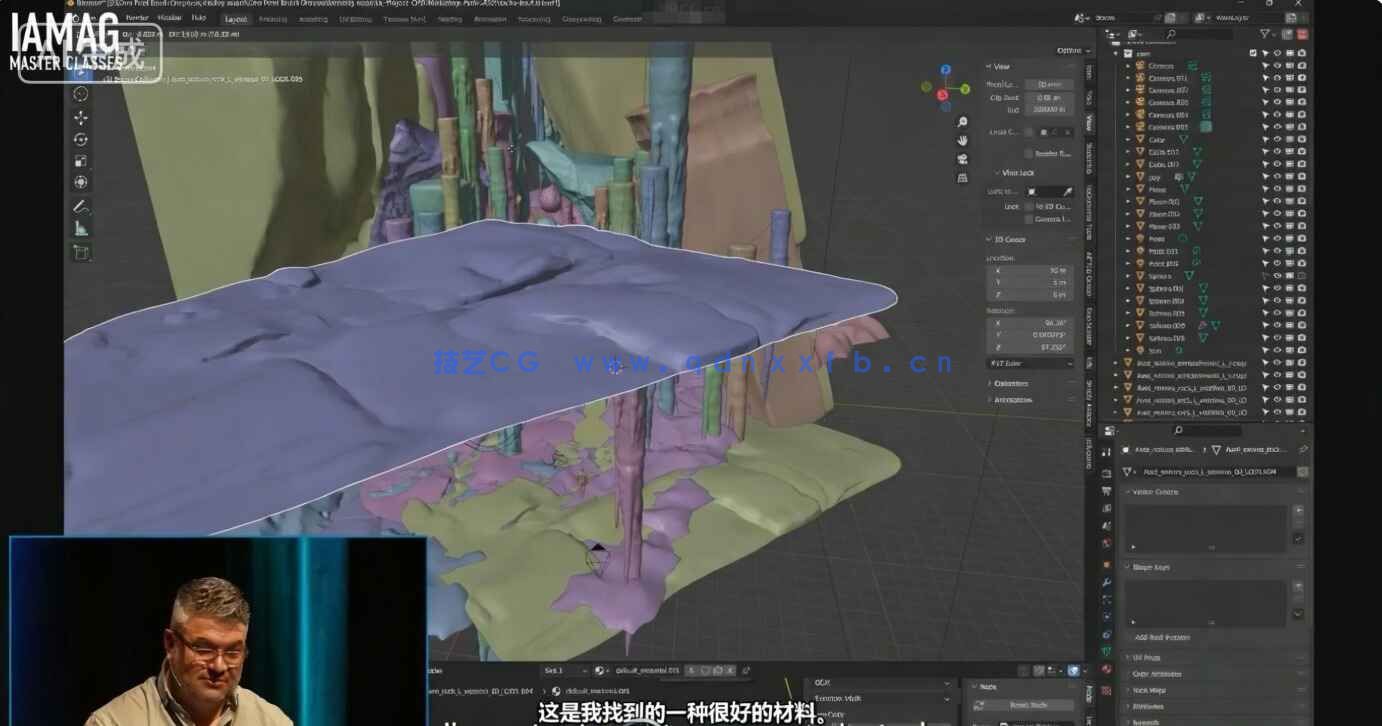Click the zoom magnifier icon in the viewport

pyautogui.click(x=962, y=122)
